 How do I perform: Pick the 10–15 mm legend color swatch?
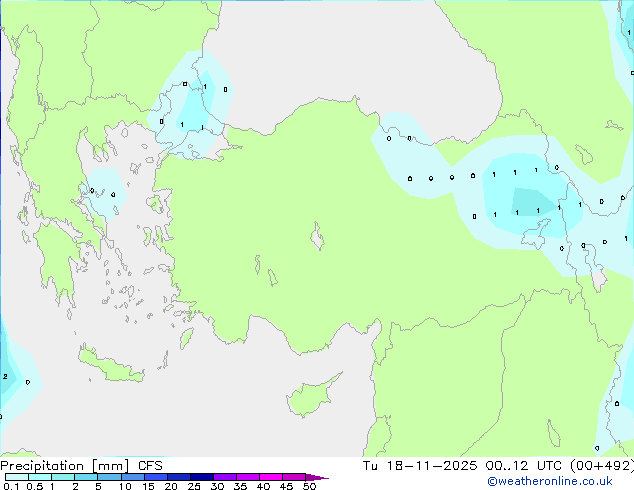click(x=132, y=477)
